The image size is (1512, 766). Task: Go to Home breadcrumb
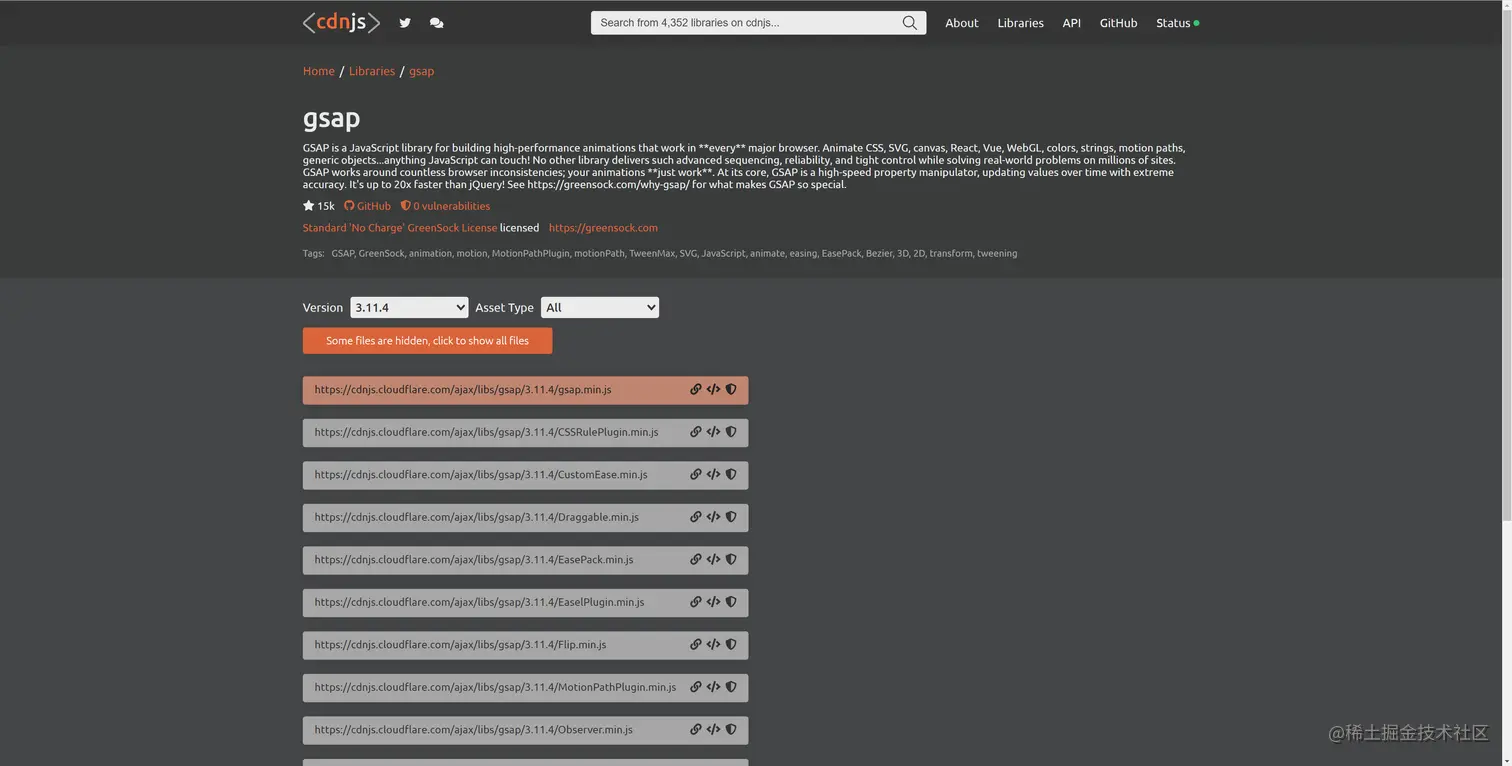(x=319, y=71)
